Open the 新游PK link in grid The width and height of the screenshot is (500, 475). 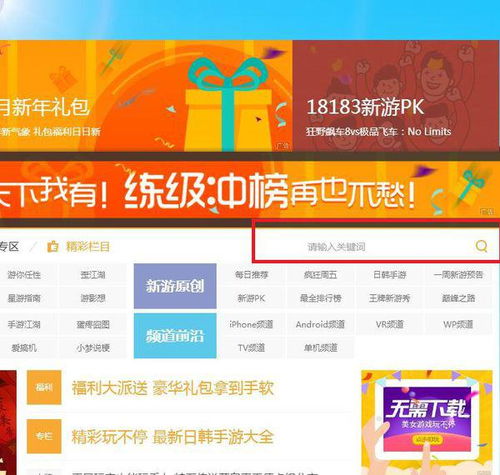coord(251,298)
